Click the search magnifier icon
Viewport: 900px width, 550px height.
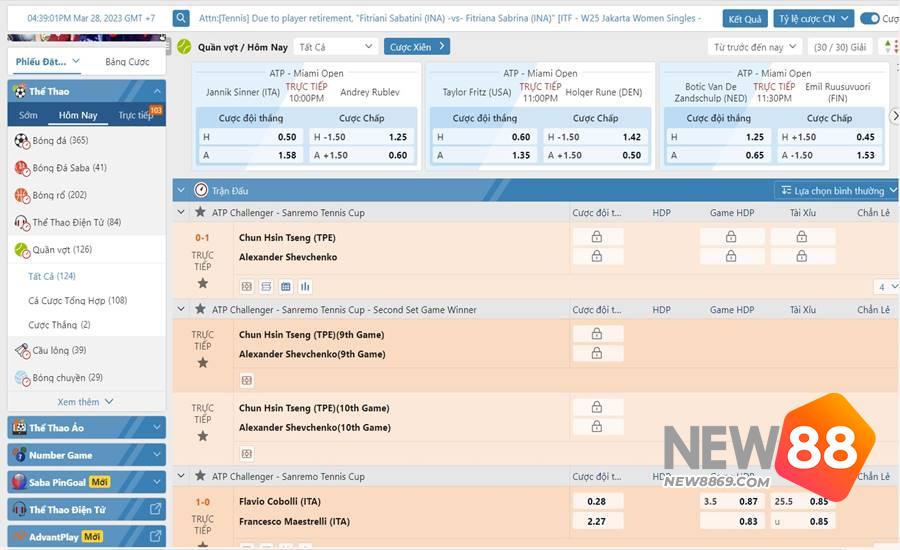click(x=181, y=18)
